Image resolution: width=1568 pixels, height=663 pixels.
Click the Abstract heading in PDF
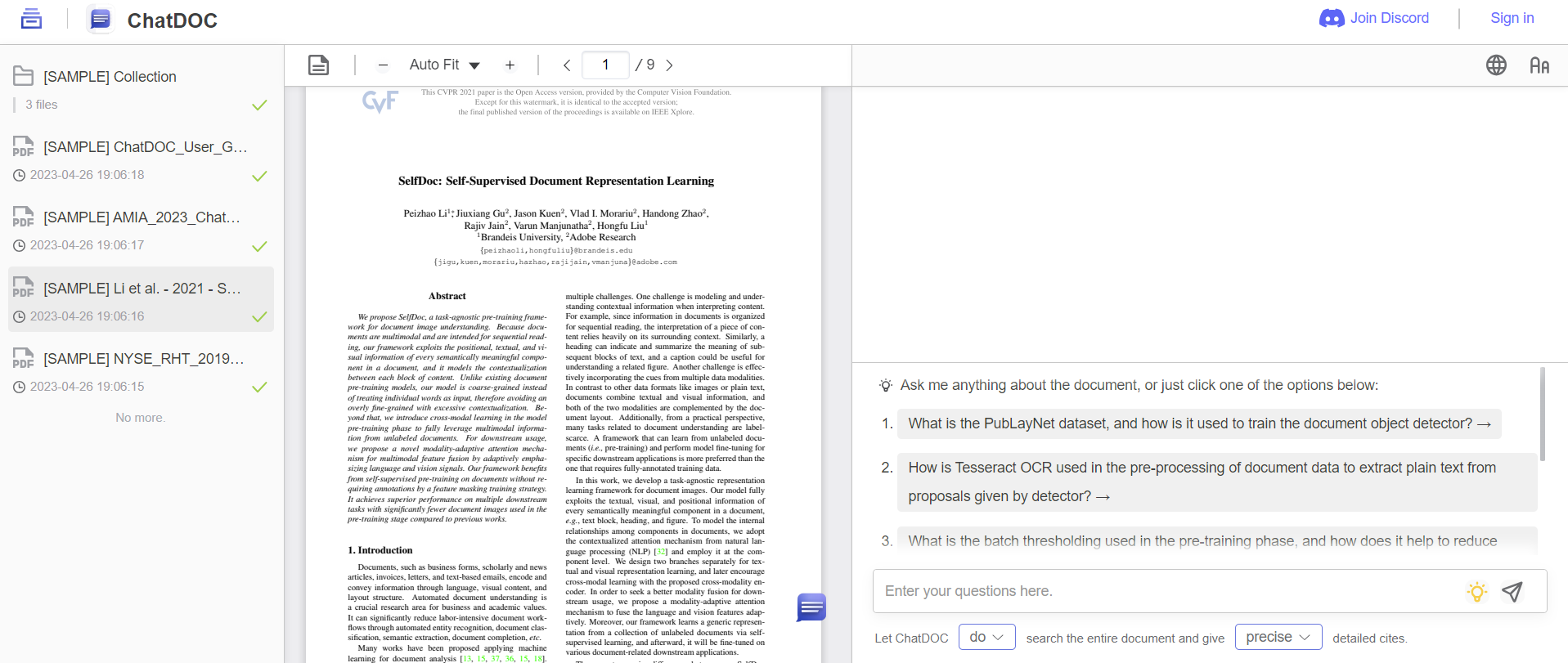tap(447, 296)
